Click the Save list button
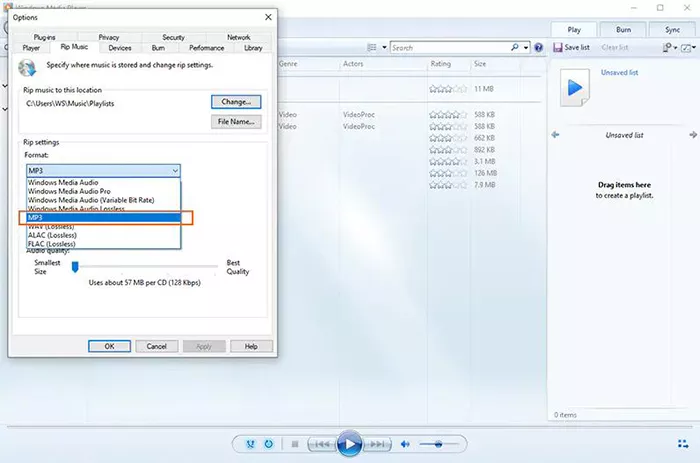Screen dimensions: 700x463 coord(571,47)
